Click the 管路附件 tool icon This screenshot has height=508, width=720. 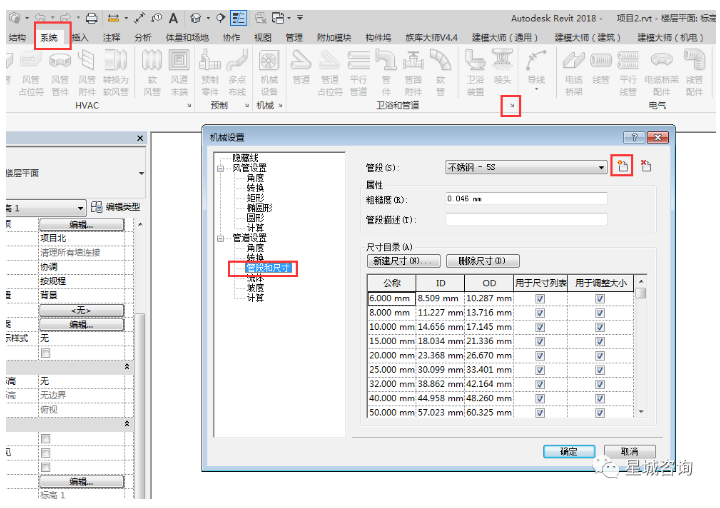click(x=413, y=73)
